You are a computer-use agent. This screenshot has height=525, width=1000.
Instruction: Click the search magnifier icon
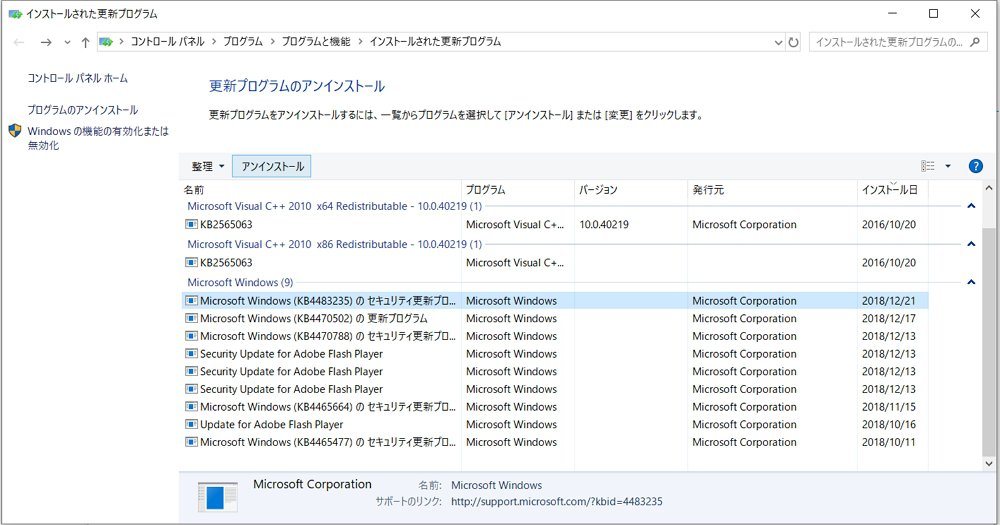[974, 42]
